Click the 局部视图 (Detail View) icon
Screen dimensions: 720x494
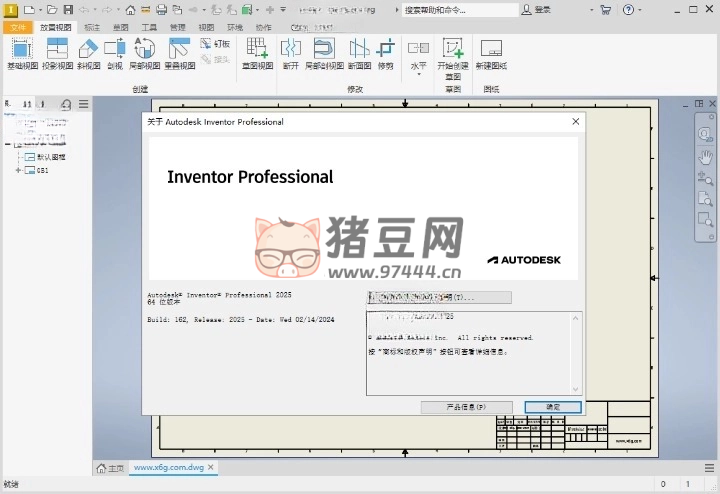coord(145,52)
